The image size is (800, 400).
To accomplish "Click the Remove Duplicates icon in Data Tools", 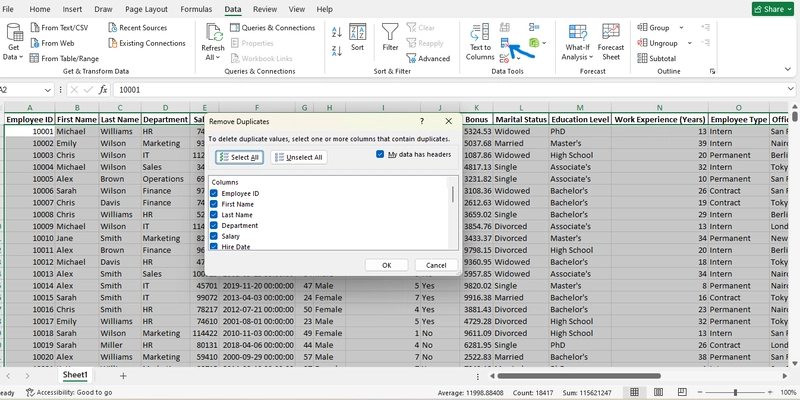I will 506,44.
